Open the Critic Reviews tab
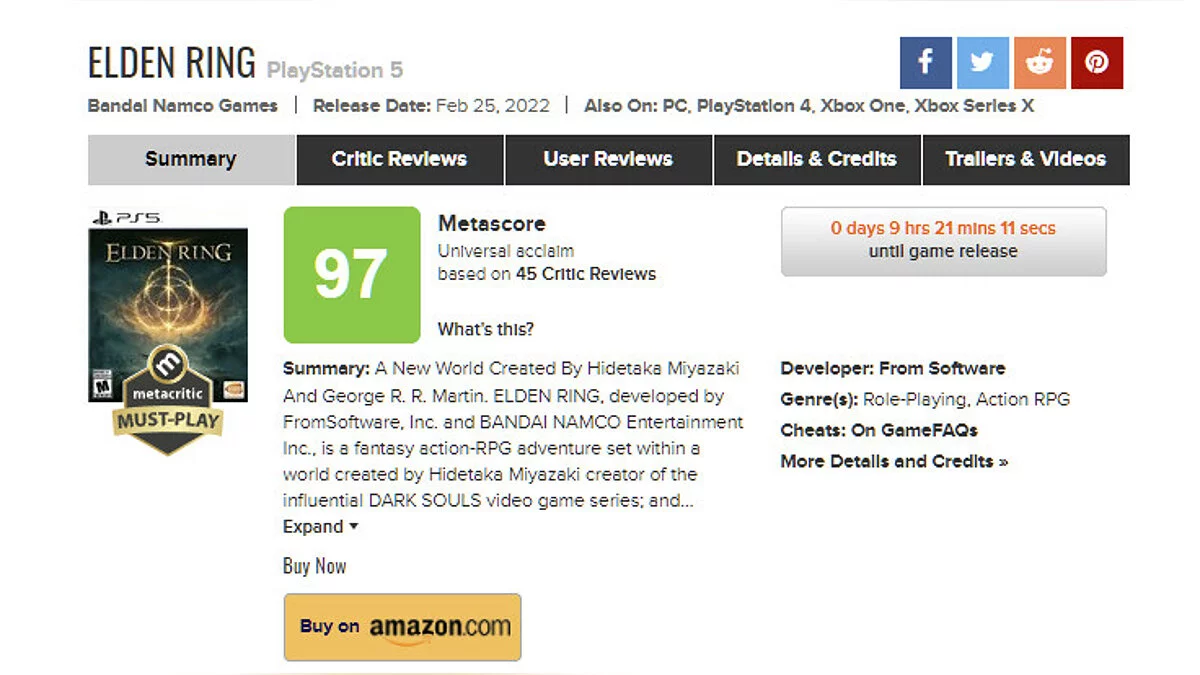This screenshot has width=1200, height=675. [399, 159]
